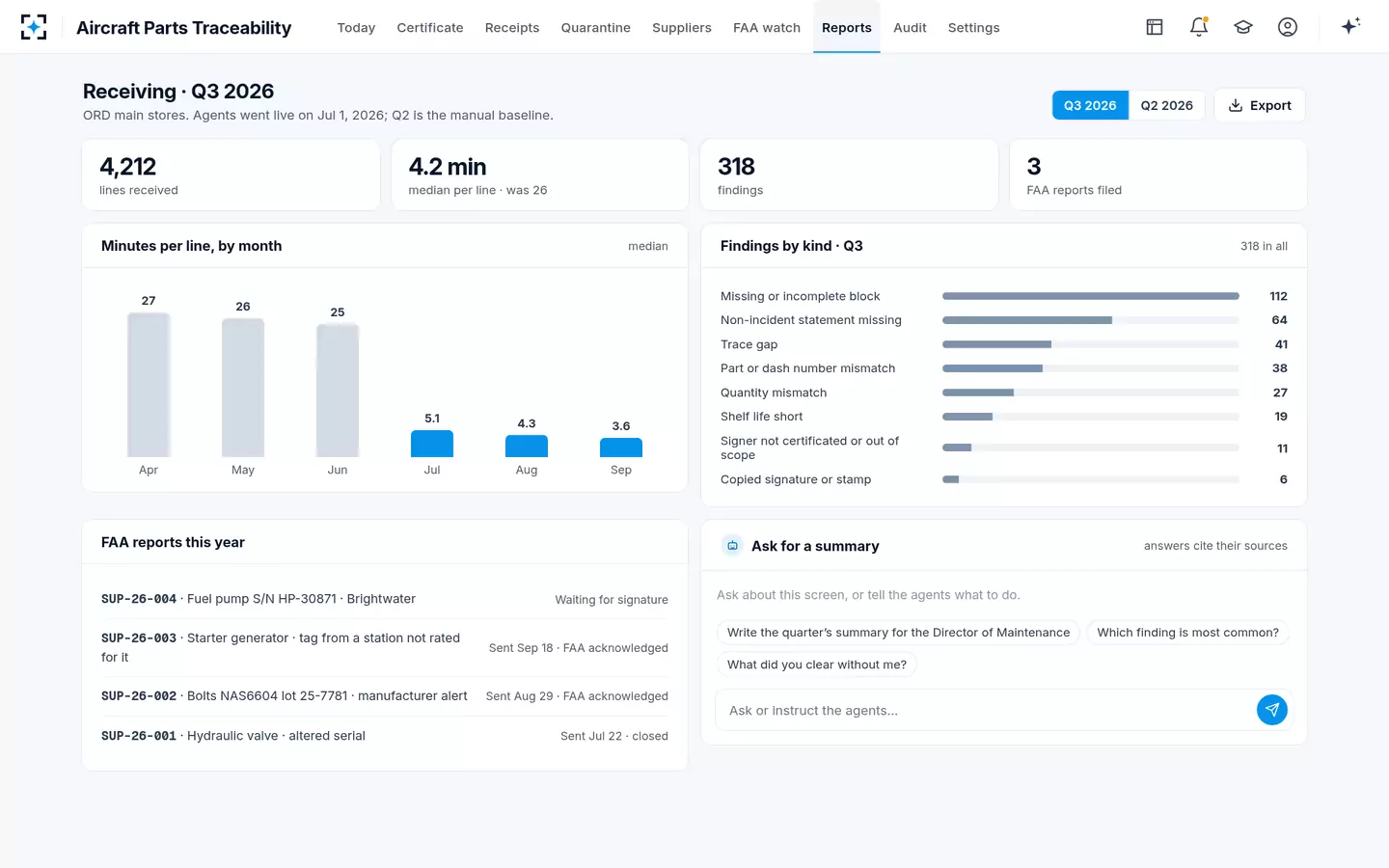Switch to the Q2 2026 baseline period
The width and height of the screenshot is (1389, 868).
click(x=1167, y=105)
